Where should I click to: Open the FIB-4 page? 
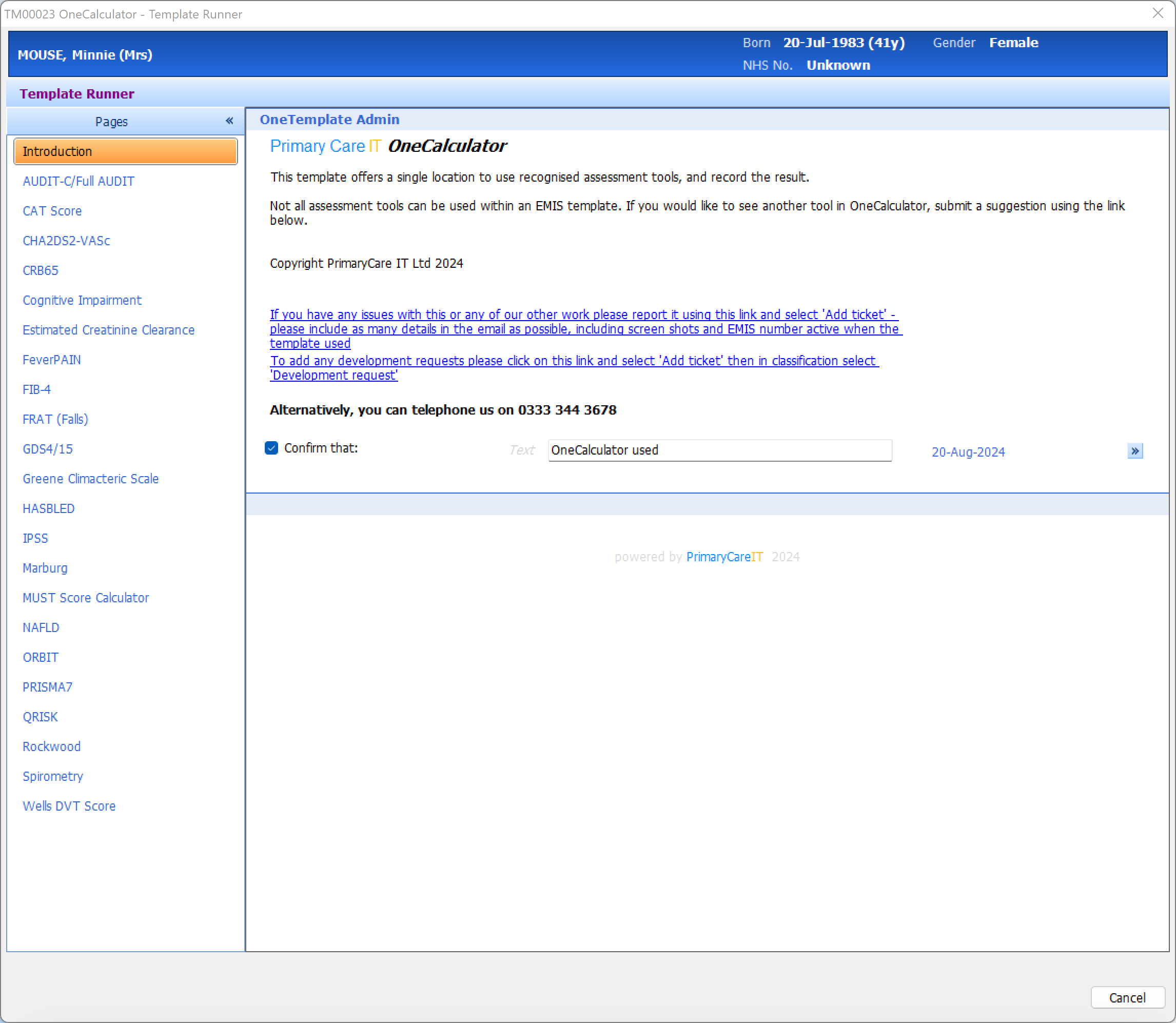36,389
